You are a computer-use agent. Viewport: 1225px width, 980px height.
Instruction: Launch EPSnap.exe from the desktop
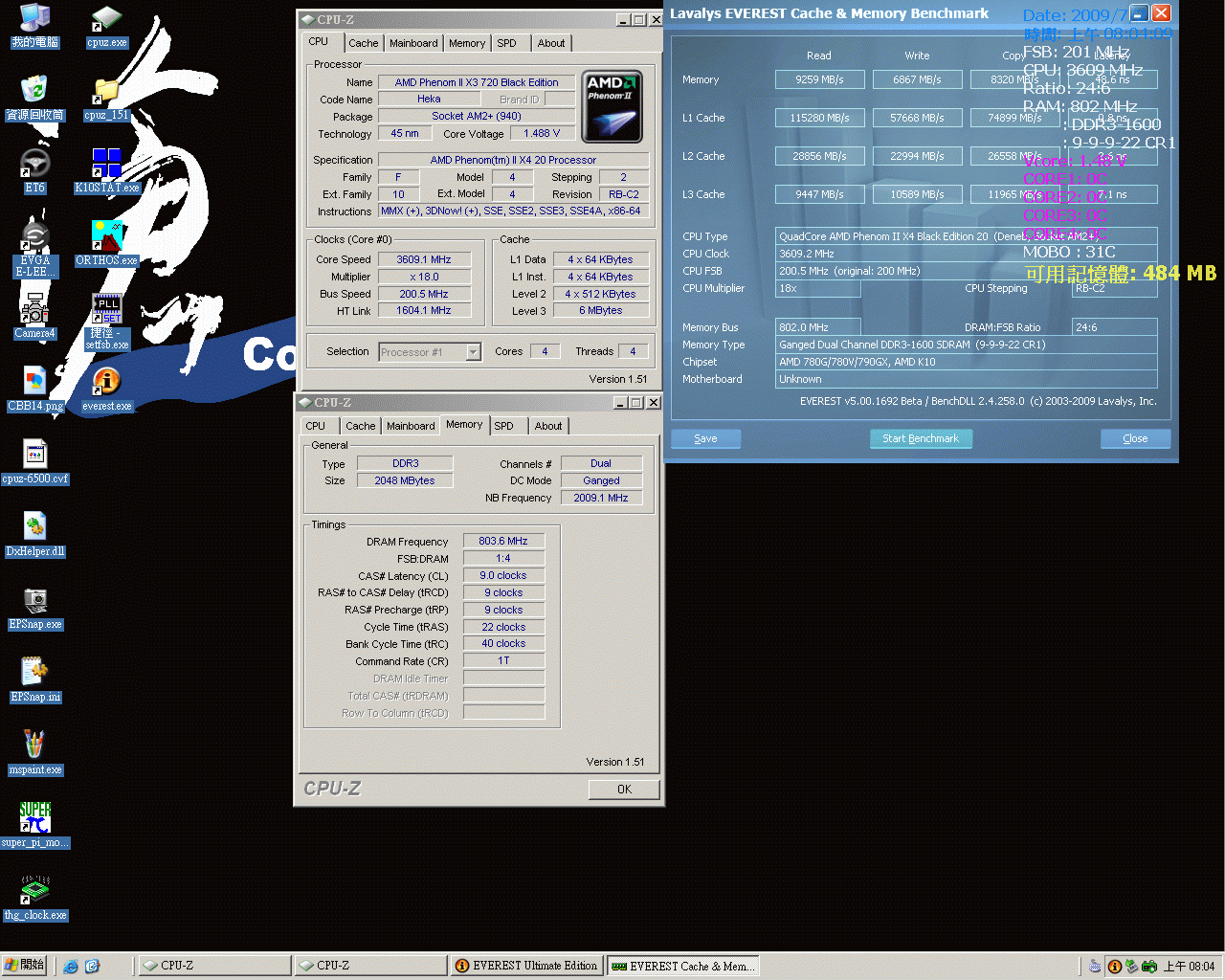coord(35,607)
